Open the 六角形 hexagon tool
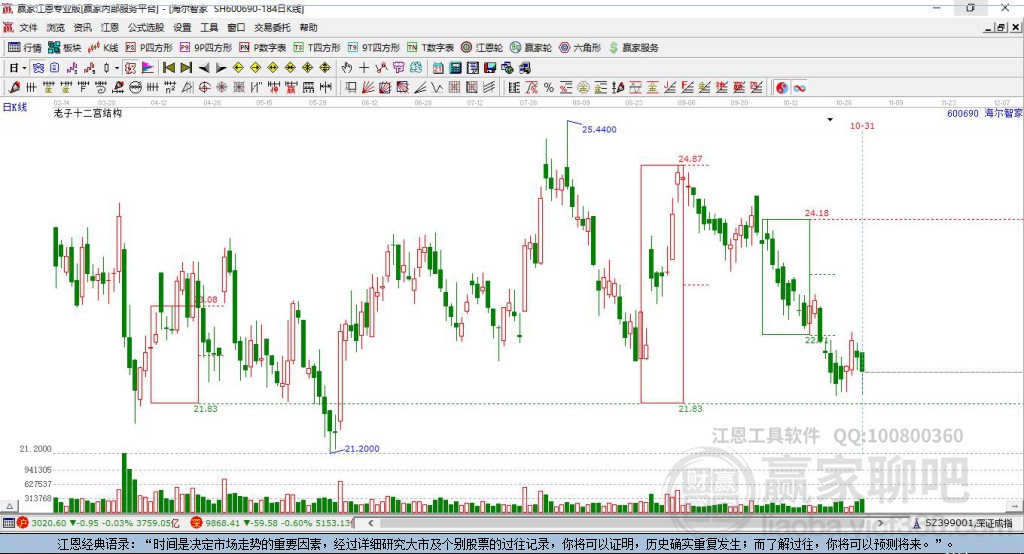 [580, 48]
